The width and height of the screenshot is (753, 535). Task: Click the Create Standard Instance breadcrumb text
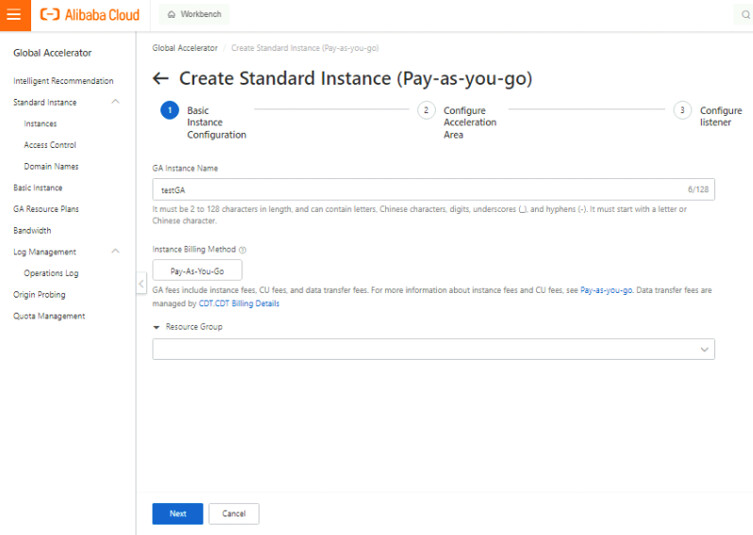pos(305,48)
